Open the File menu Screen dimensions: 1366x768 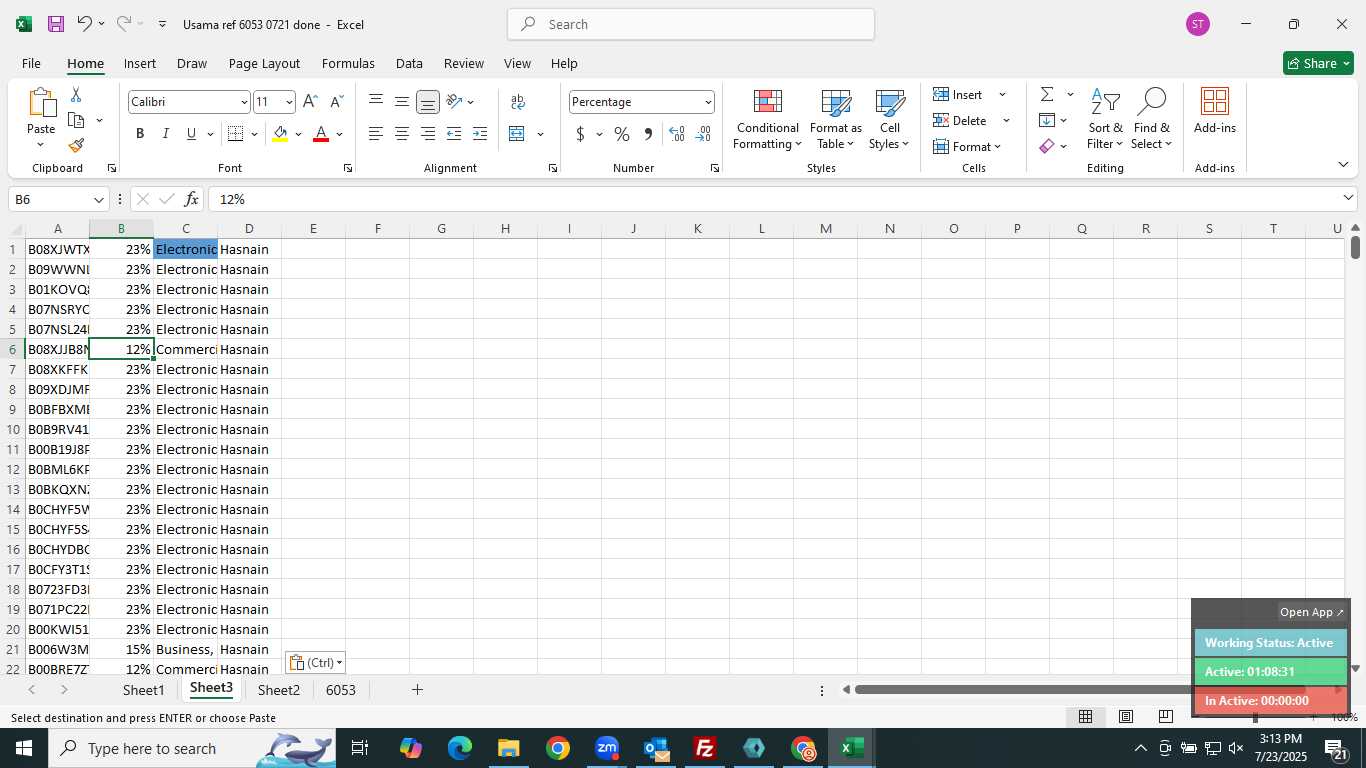31,63
